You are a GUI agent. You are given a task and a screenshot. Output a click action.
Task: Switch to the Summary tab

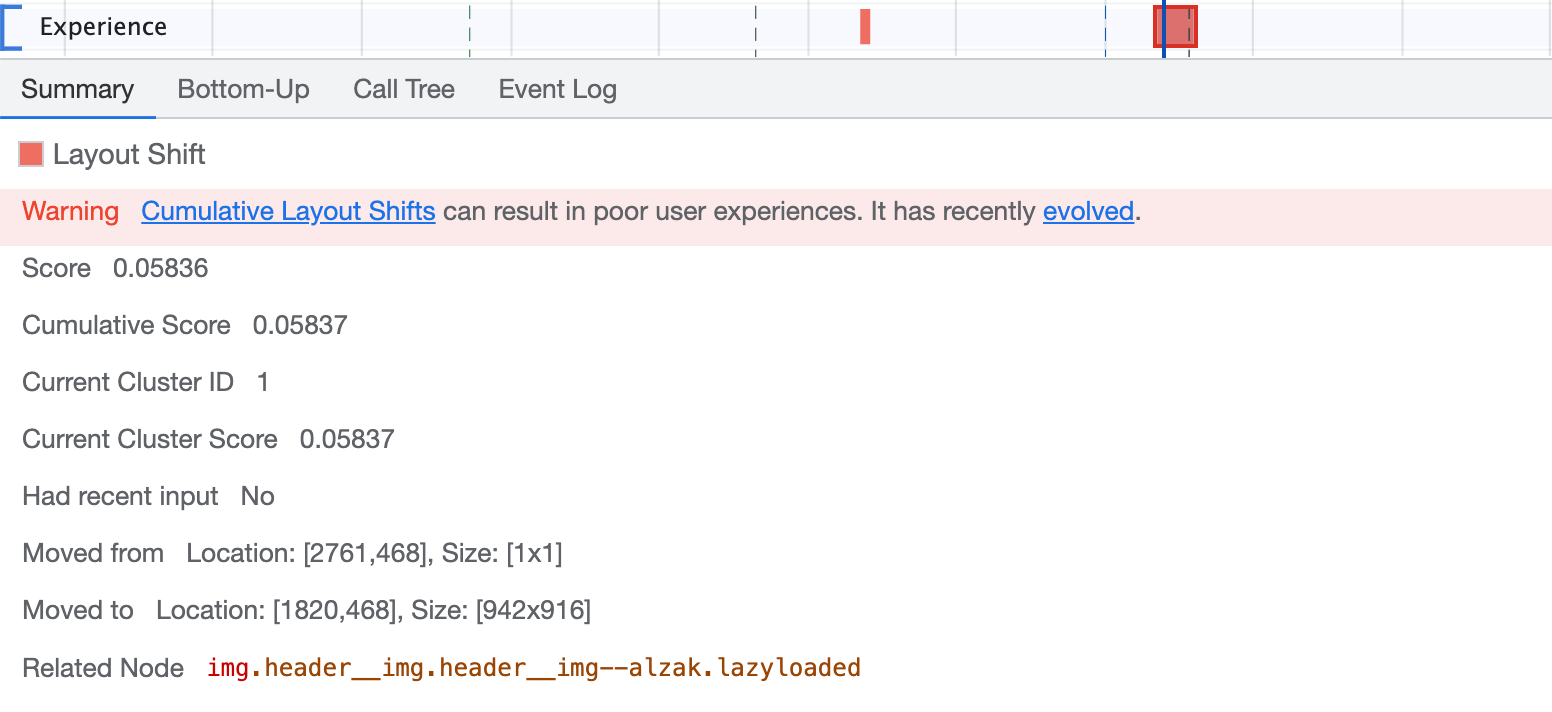(77, 90)
